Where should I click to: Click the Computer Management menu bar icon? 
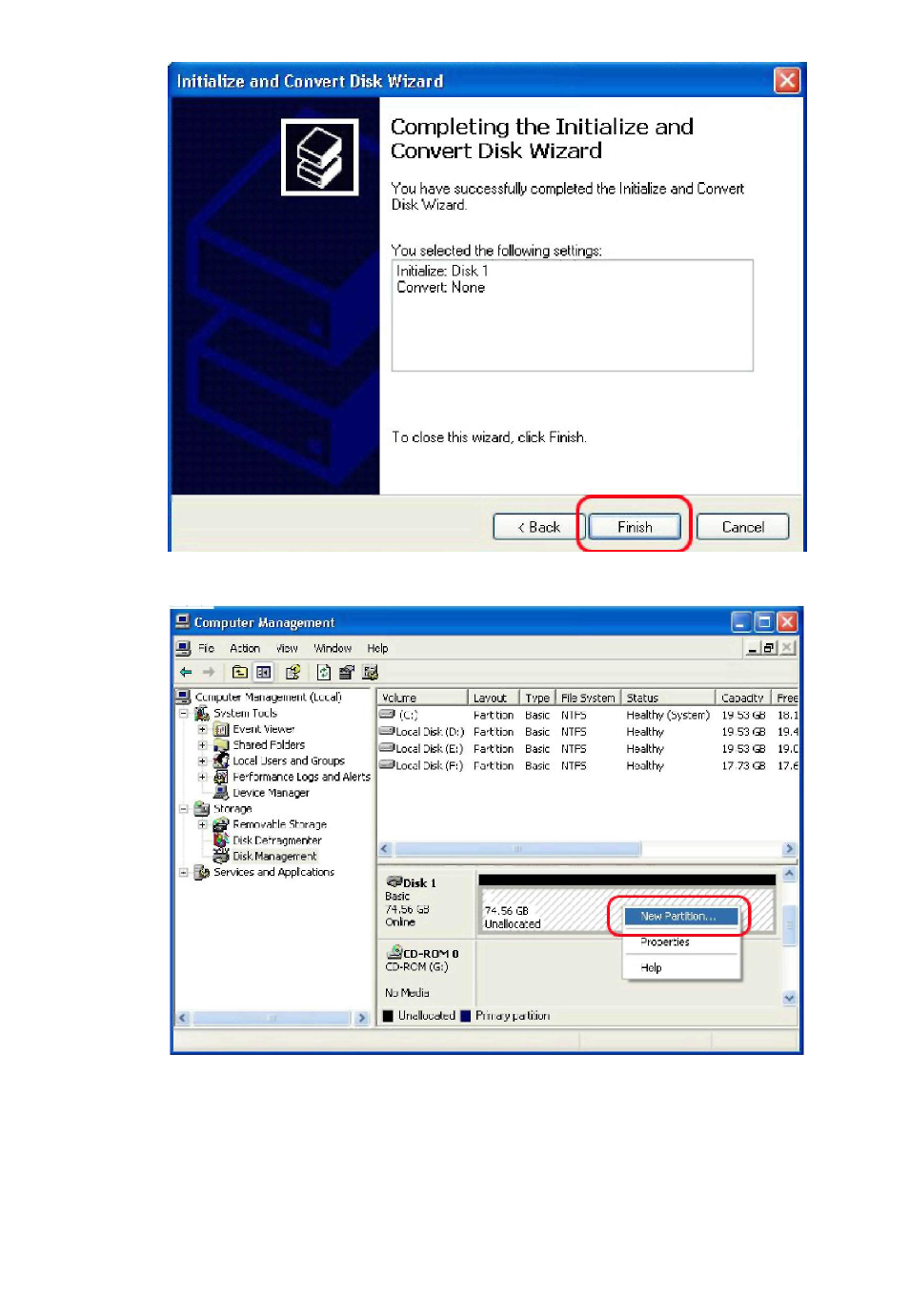click(183, 648)
